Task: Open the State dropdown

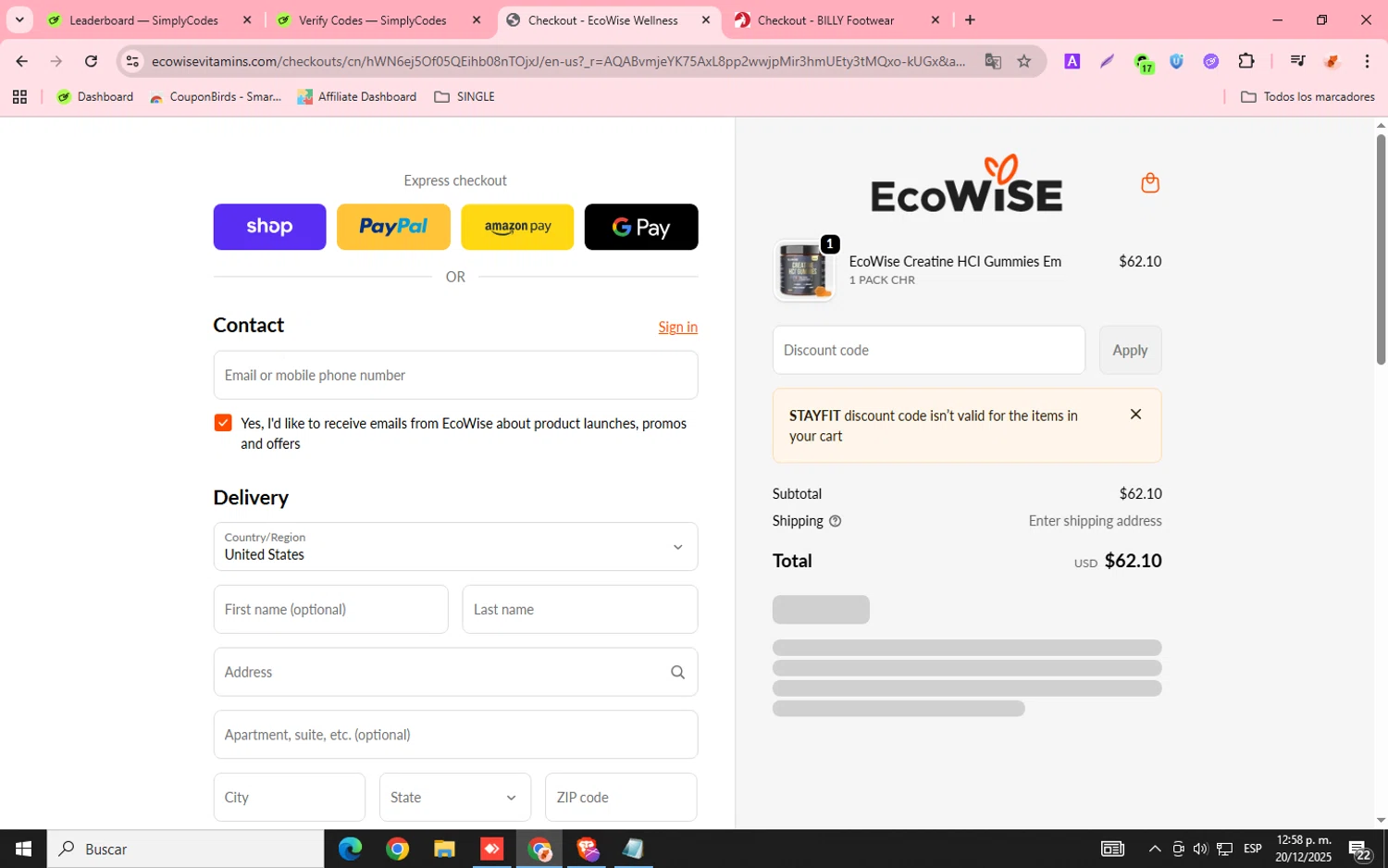Action: coord(455,797)
